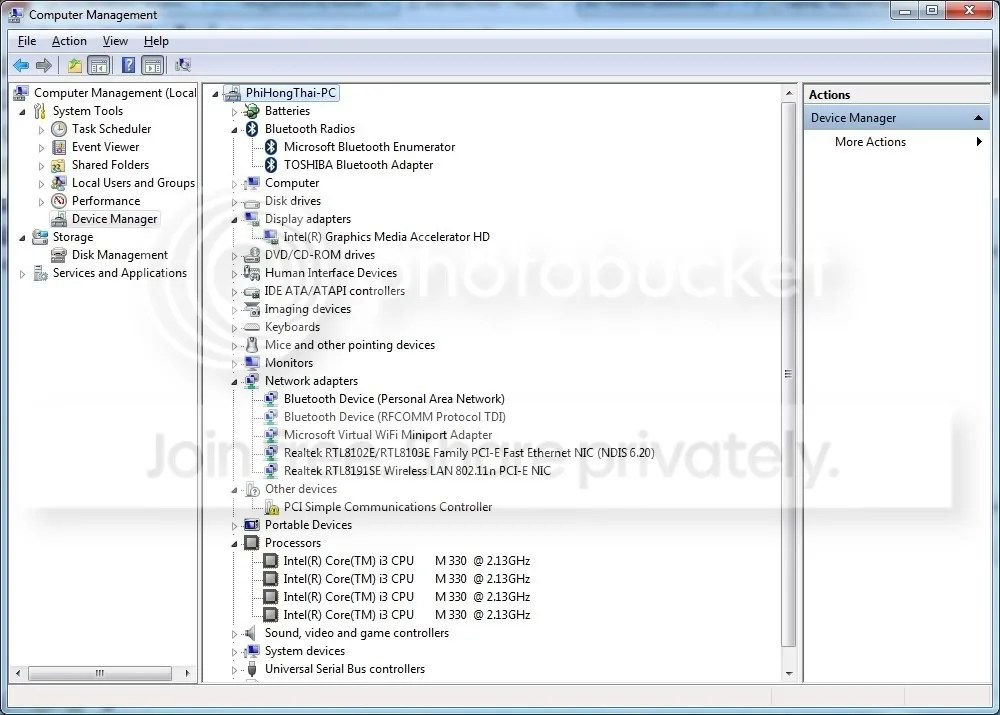Select Bluetooth Device (Personal Area Network)
Viewport: 1000px width, 715px height.
point(394,399)
